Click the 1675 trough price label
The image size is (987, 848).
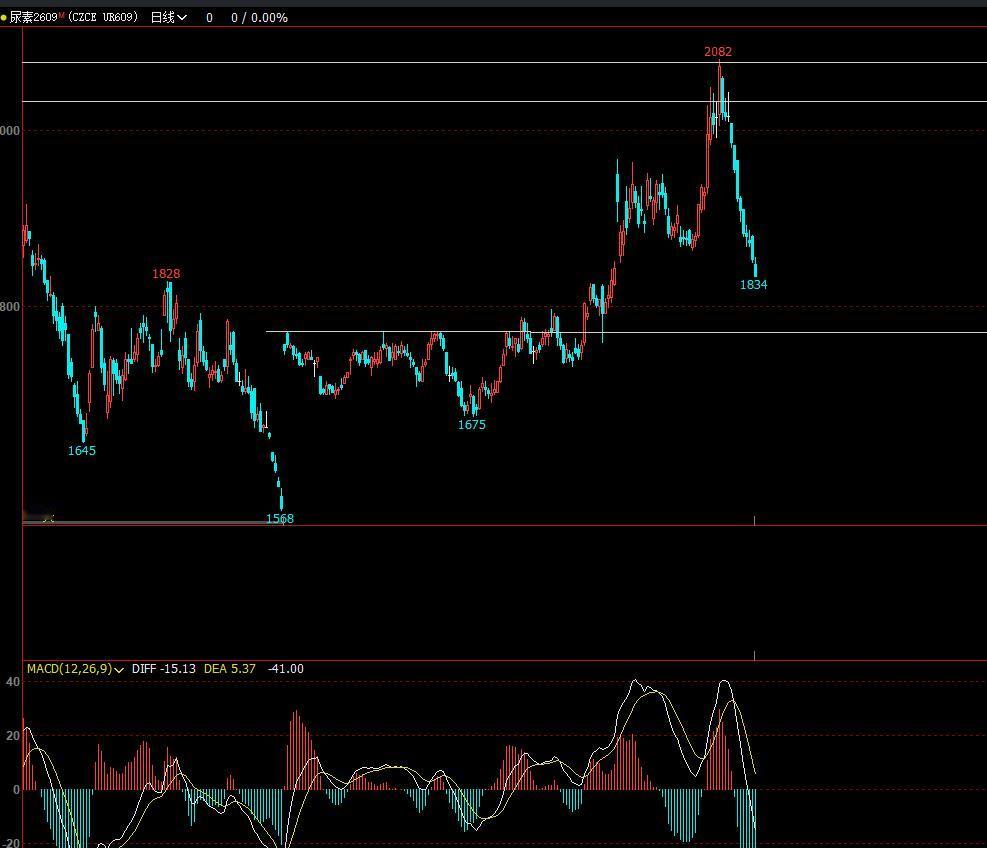pos(471,424)
